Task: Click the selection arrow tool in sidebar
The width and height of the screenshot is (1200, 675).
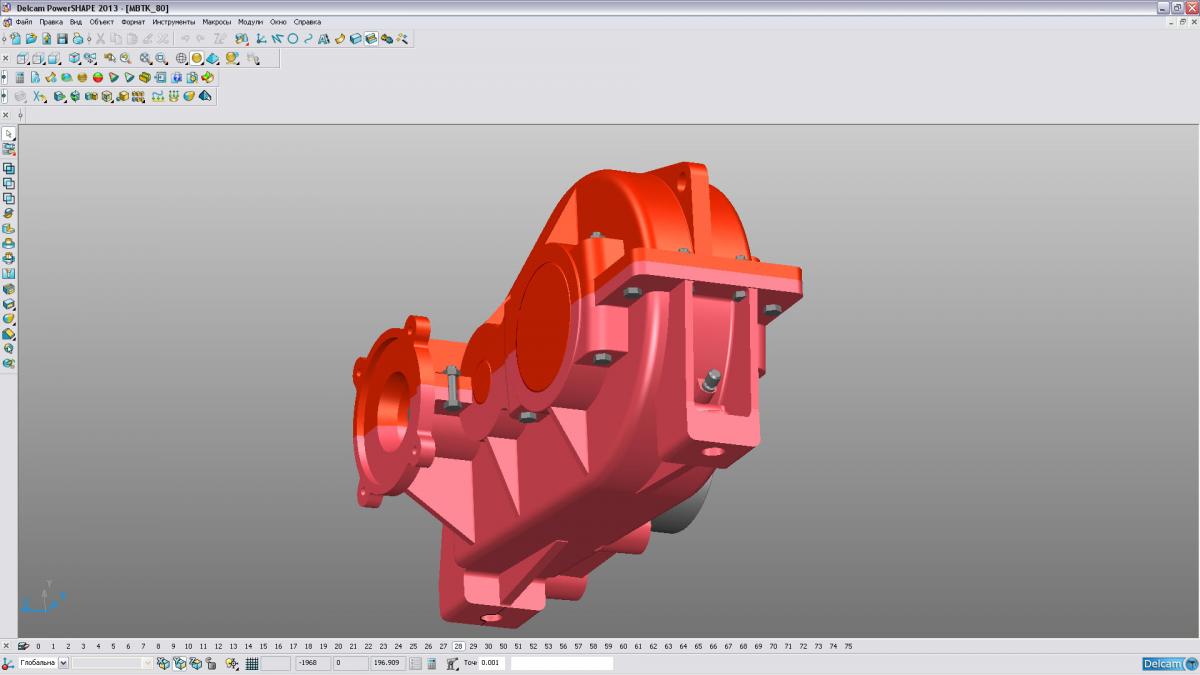Action: 9,133
